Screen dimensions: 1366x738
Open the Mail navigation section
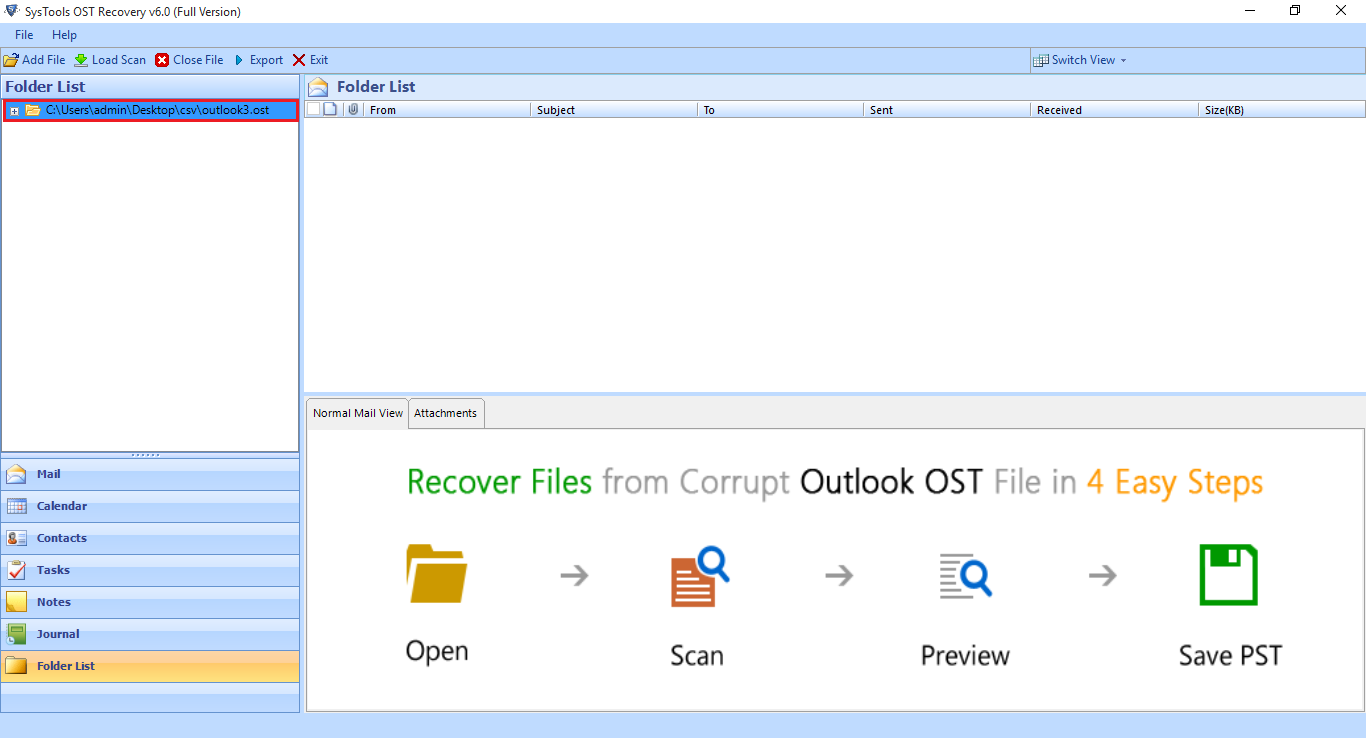click(x=150, y=474)
